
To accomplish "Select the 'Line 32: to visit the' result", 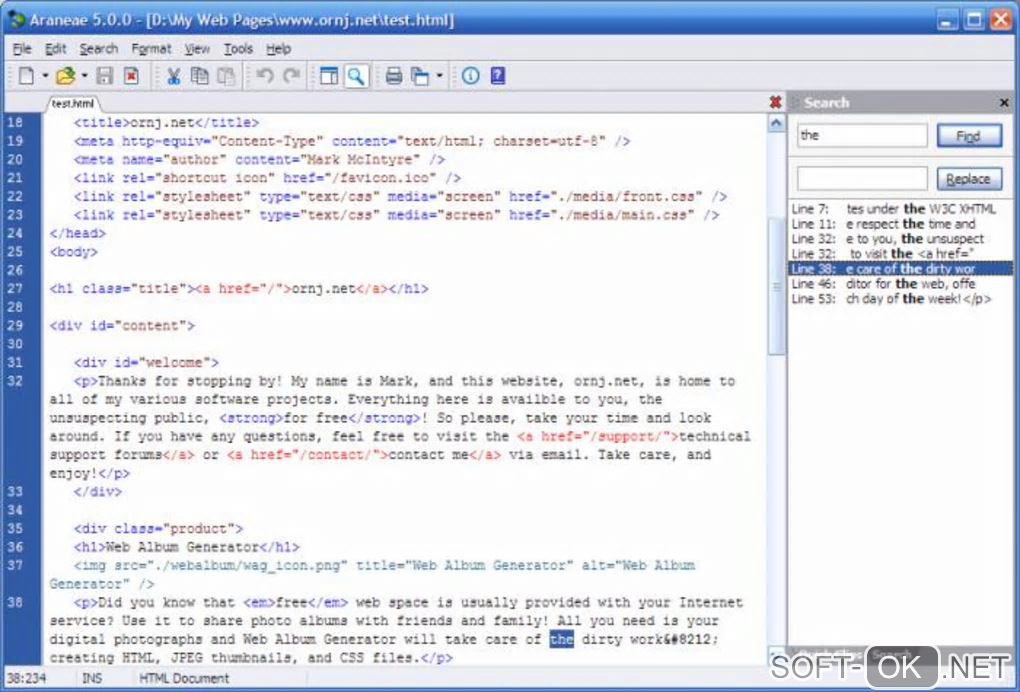I will click(x=900, y=254).
